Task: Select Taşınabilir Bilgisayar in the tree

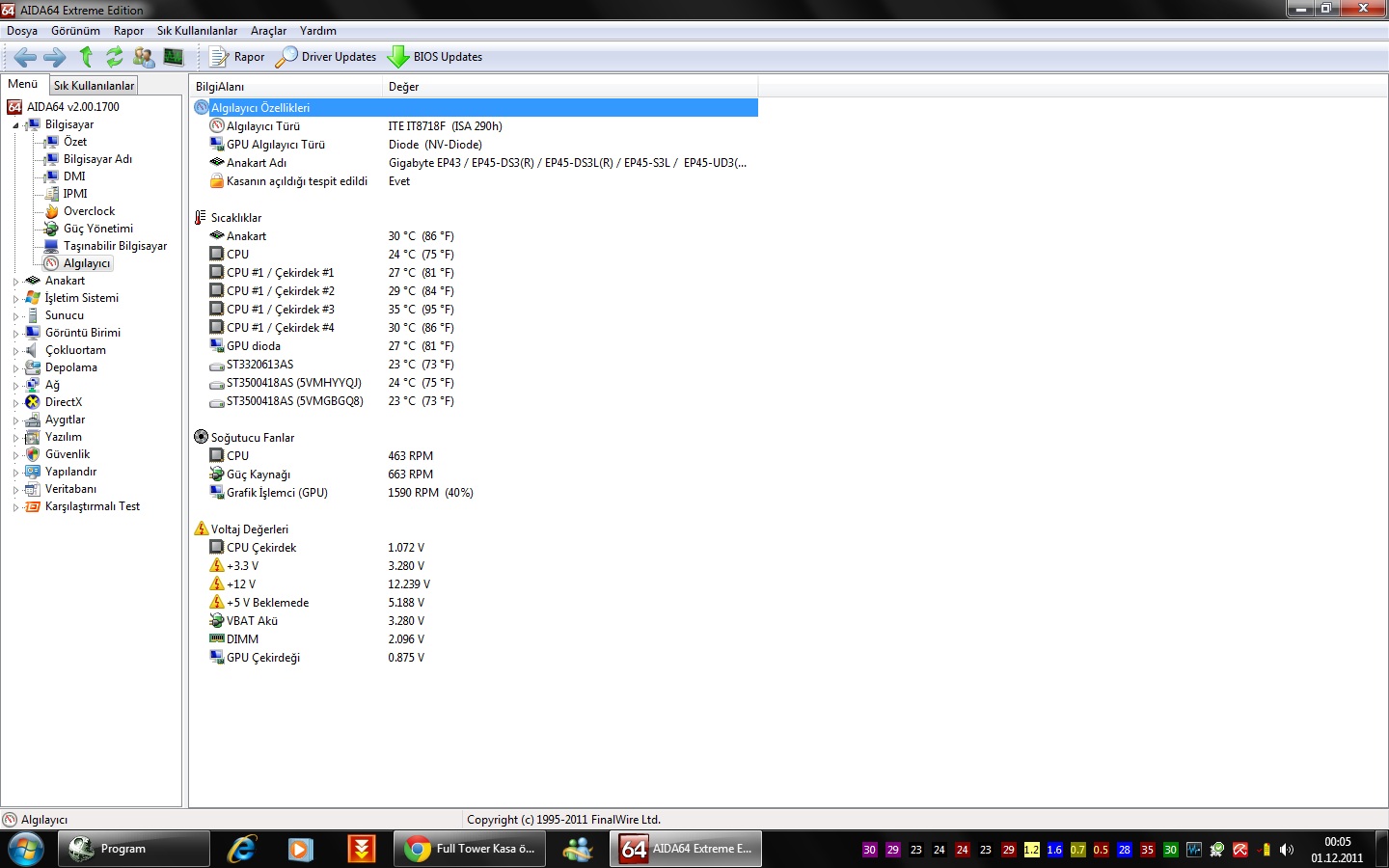Action: [115, 246]
